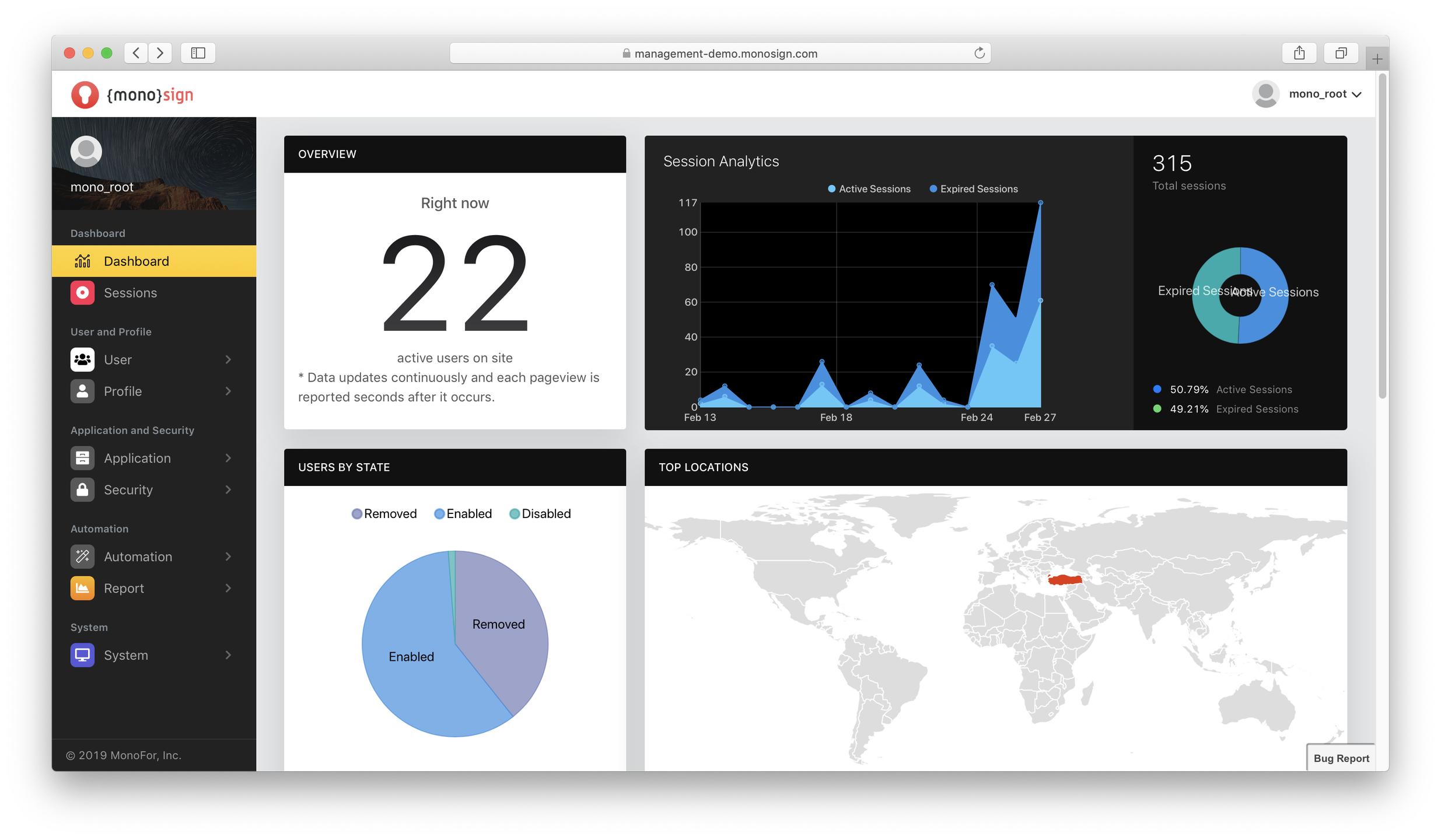Click the Profile person icon
This screenshot has width=1441, height=840.
[82, 391]
